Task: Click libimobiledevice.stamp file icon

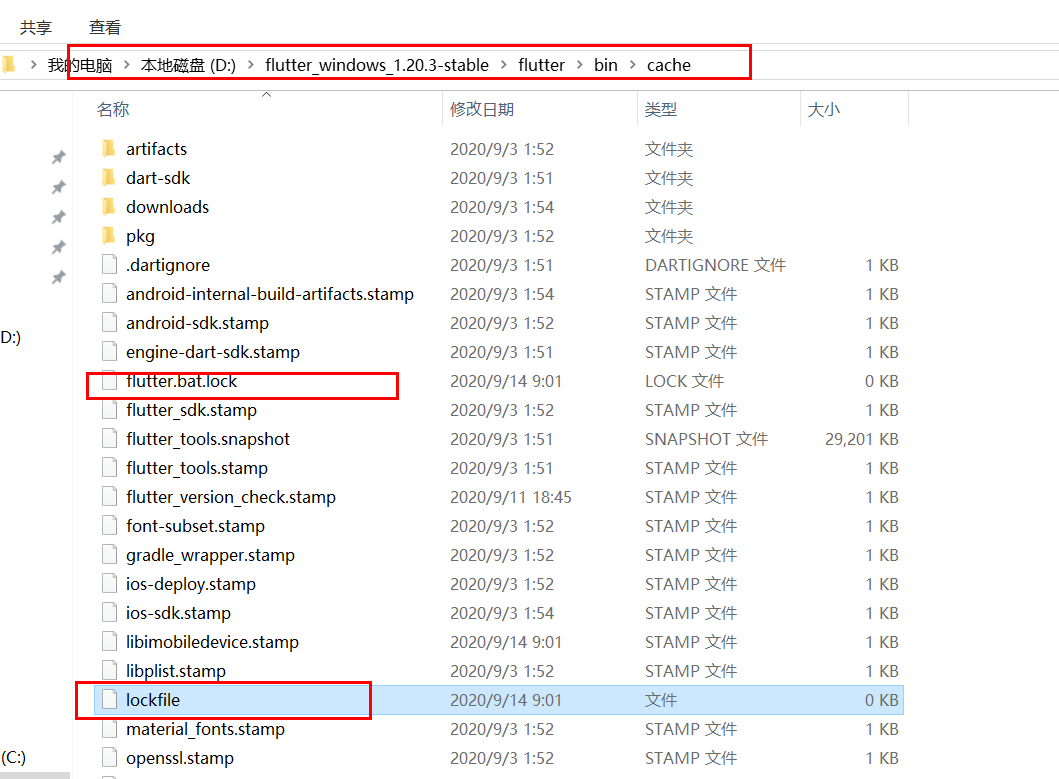Action: tap(109, 642)
